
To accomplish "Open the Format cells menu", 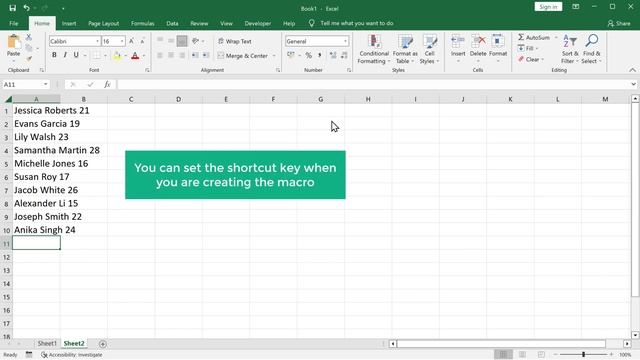I will coord(498,49).
